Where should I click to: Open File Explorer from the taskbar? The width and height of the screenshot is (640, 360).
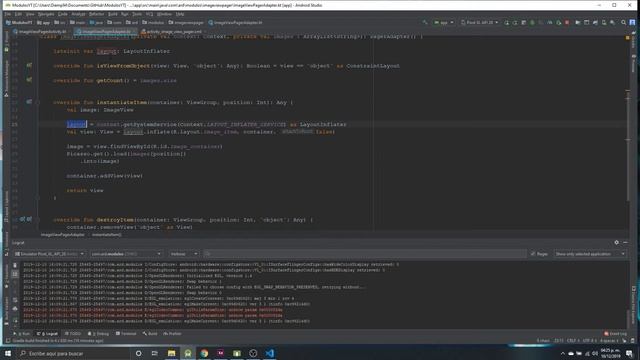click(x=171, y=353)
